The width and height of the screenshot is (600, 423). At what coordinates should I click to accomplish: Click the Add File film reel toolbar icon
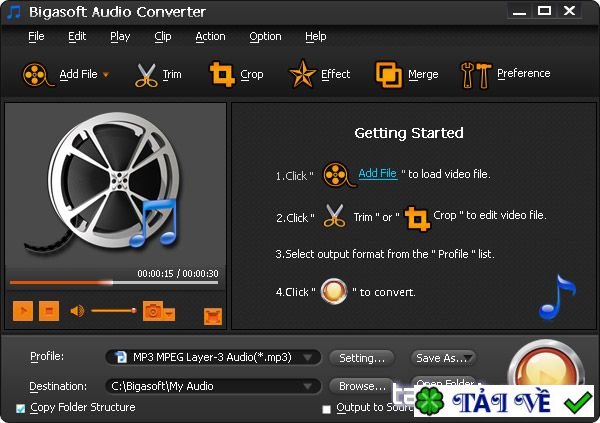pyautogui.click(x=37, y=74)
